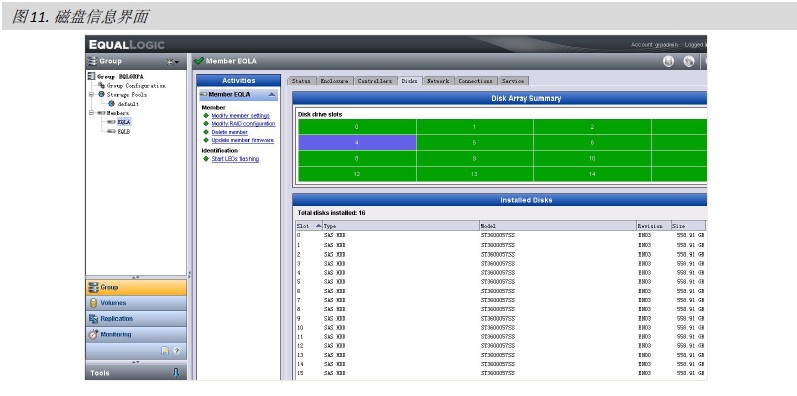
Task: Collapse the Storage Pools tree node
Action: coord(92,95)
